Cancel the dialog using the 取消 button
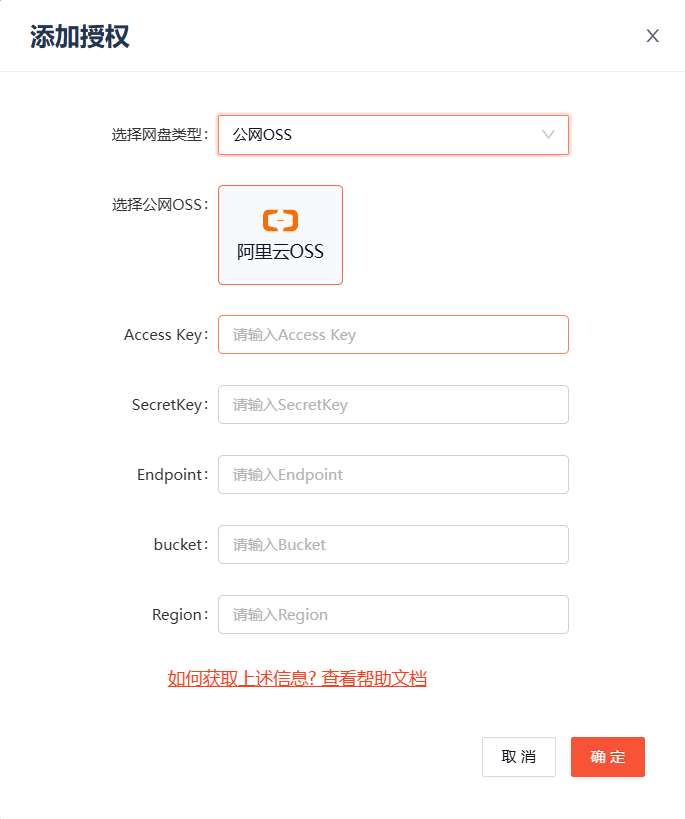 [x=518, y=757]
